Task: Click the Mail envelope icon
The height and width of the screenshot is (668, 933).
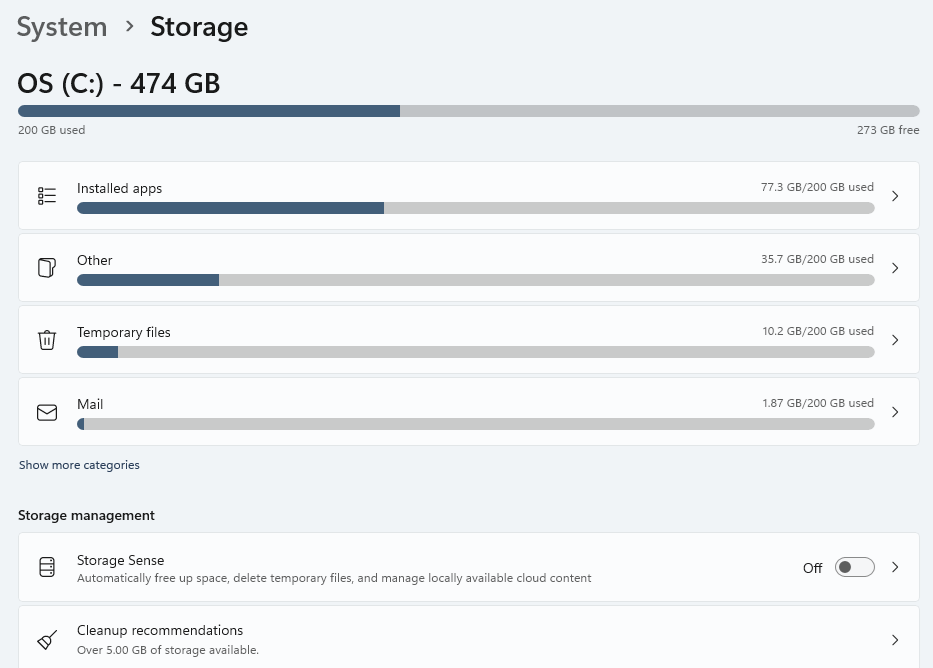Action: 47,412
